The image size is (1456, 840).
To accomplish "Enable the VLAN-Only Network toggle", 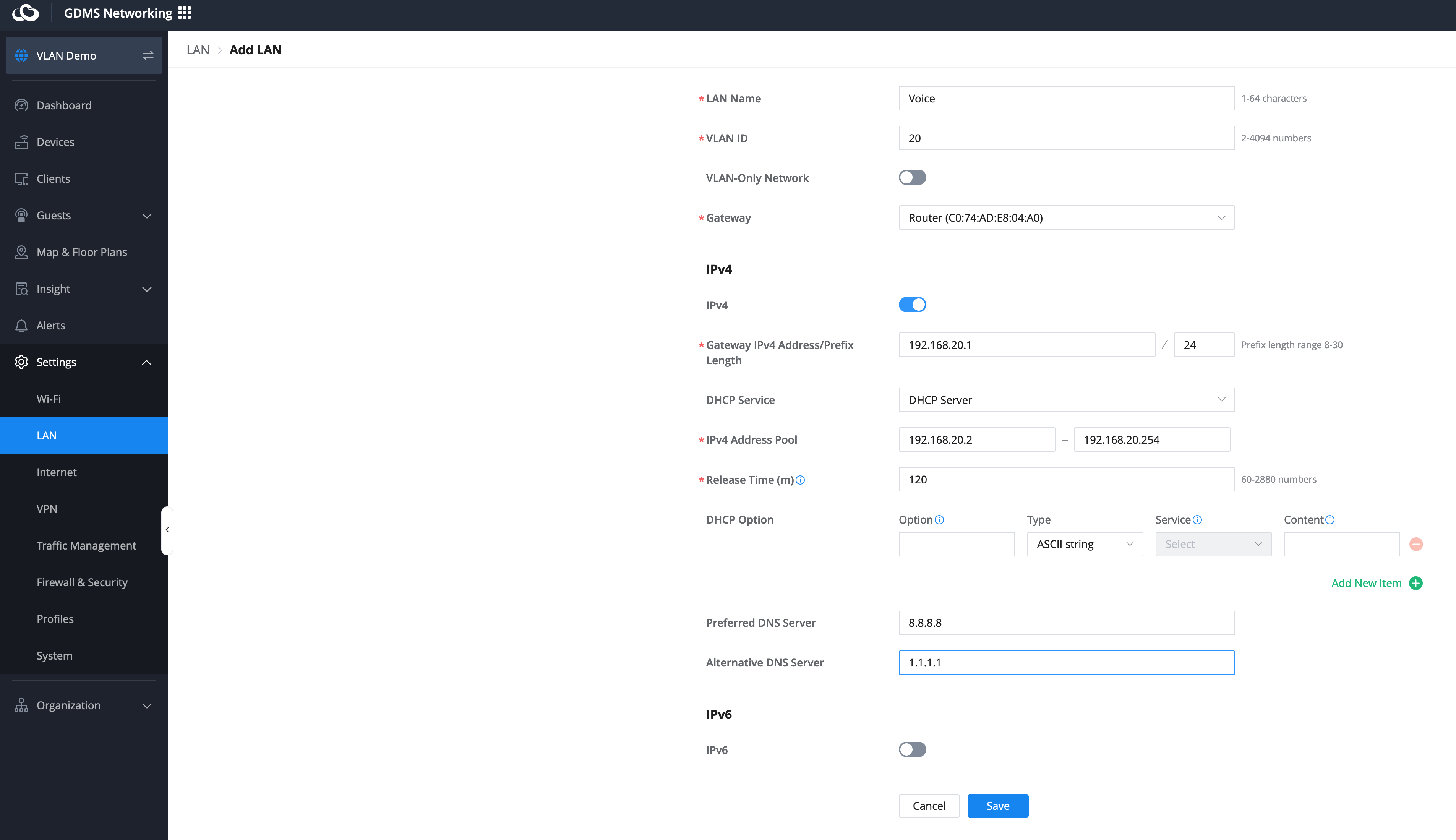I will coord(912,178).
